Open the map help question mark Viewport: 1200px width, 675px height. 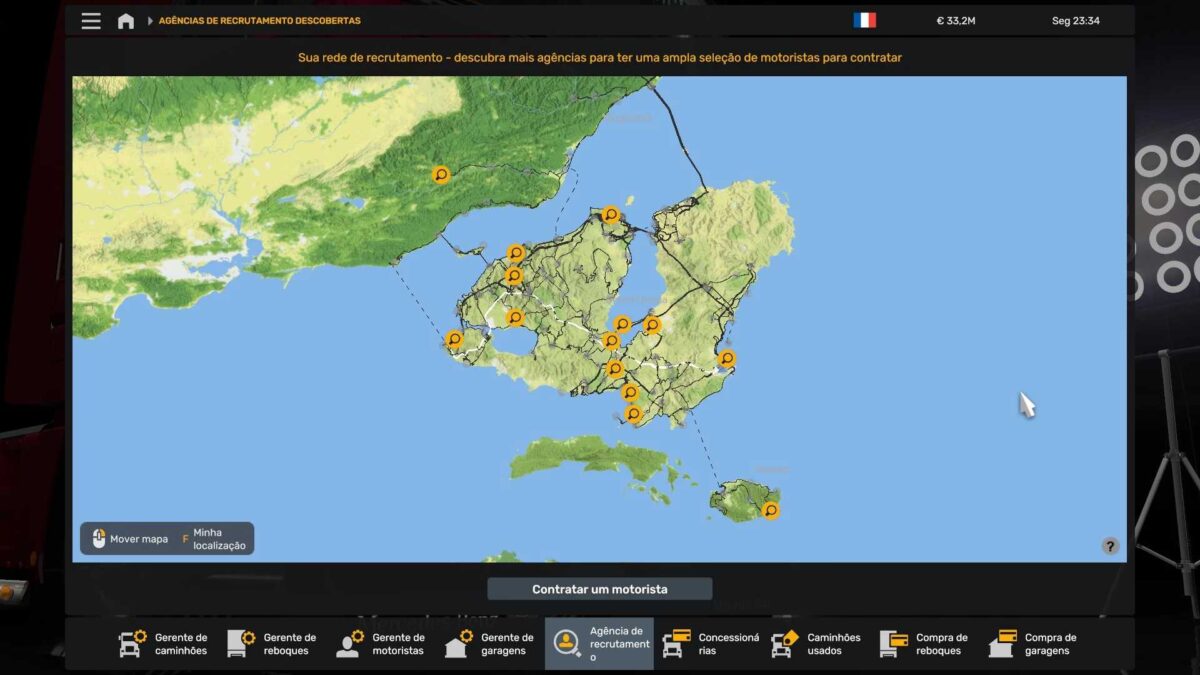pos(1110,546)
